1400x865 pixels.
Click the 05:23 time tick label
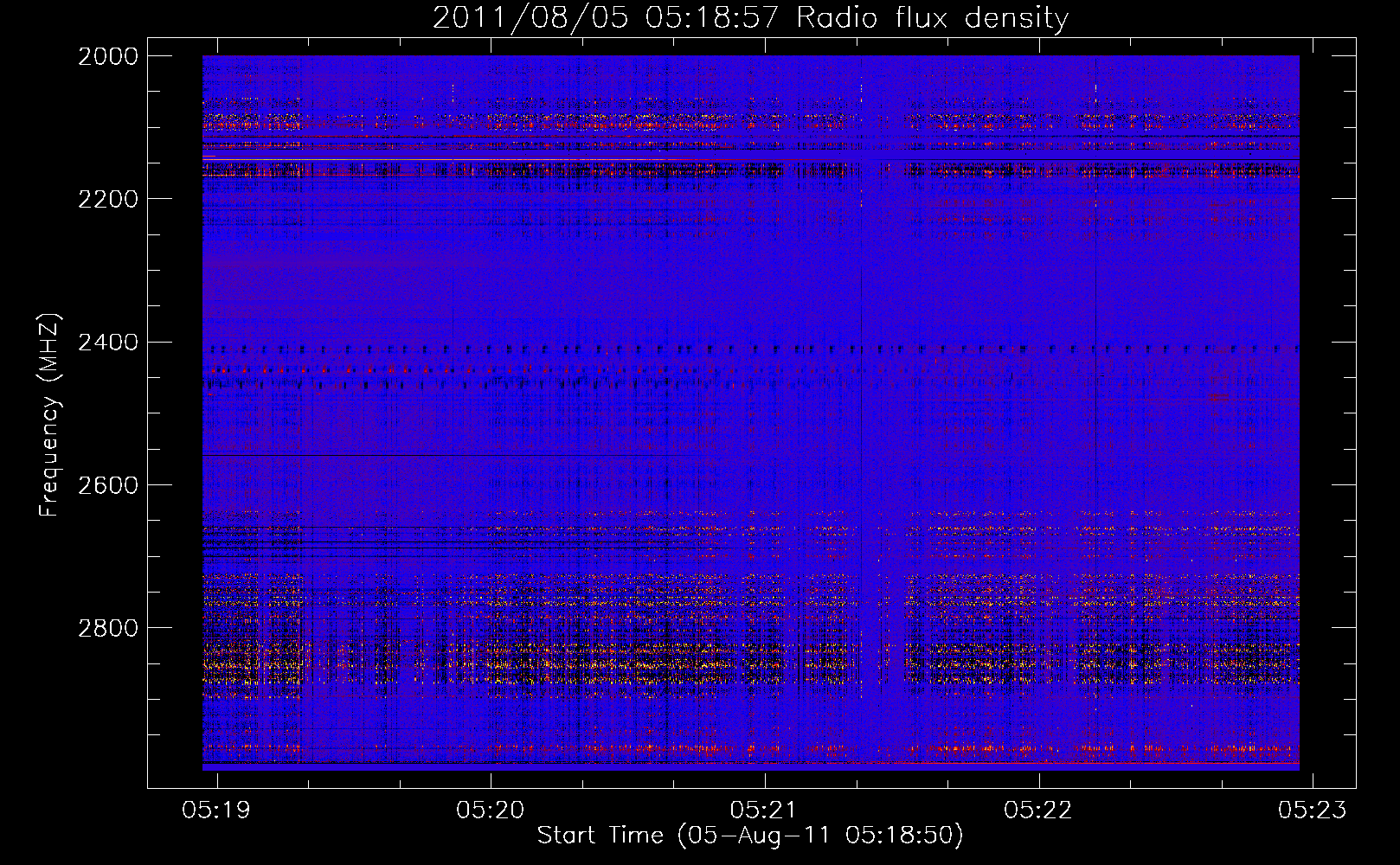pyautogui.click(x=1313, y=810)
